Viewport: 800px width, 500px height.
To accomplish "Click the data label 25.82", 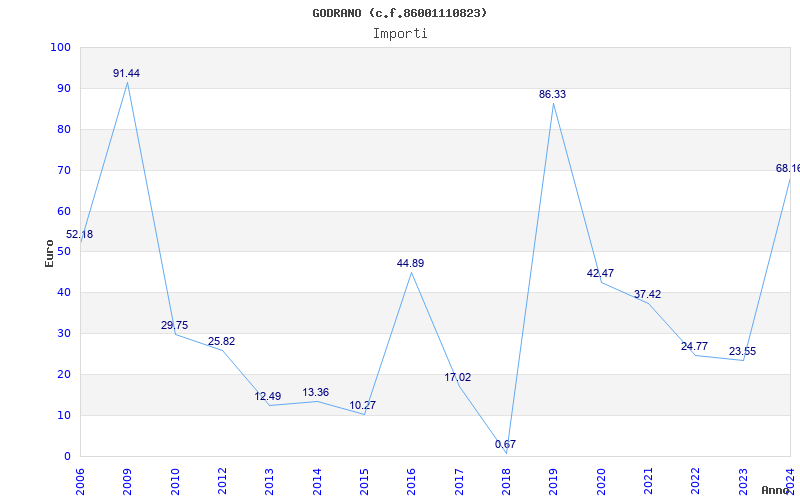I will tap(221, 341).
